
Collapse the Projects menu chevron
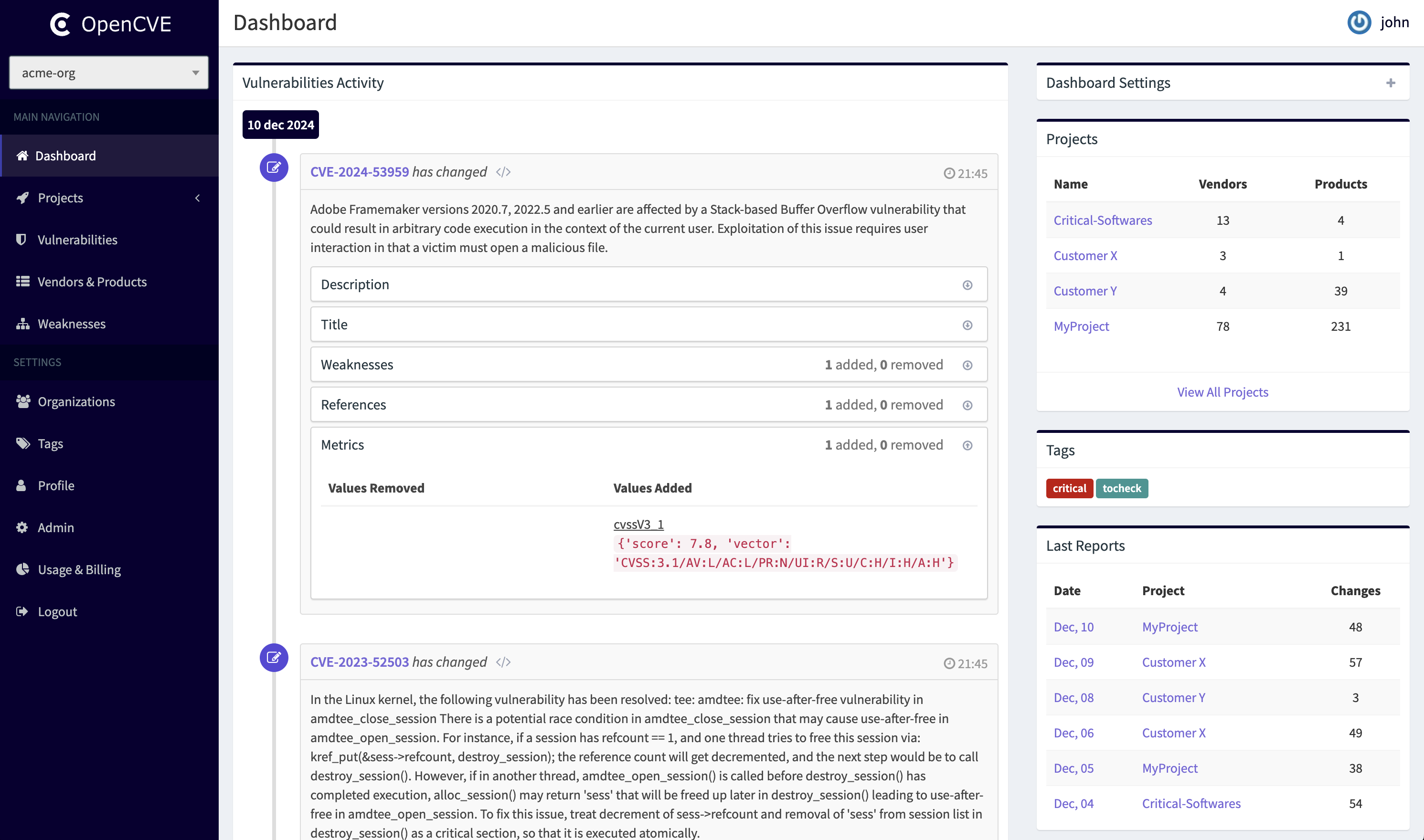(x=197, y=198)
